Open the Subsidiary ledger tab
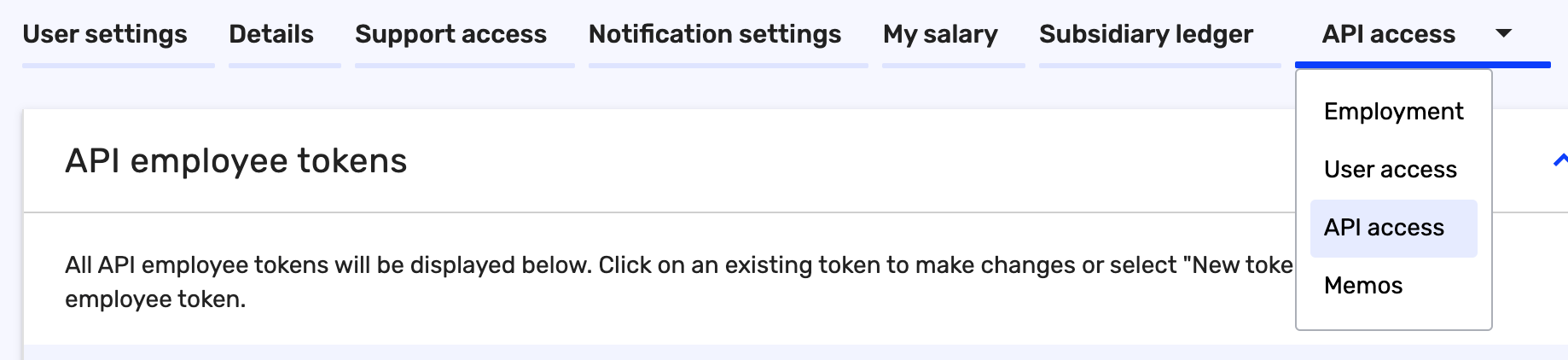The height and width of the screenshot is (360, 1568). pyautogui.click(x=1146, y=34)
